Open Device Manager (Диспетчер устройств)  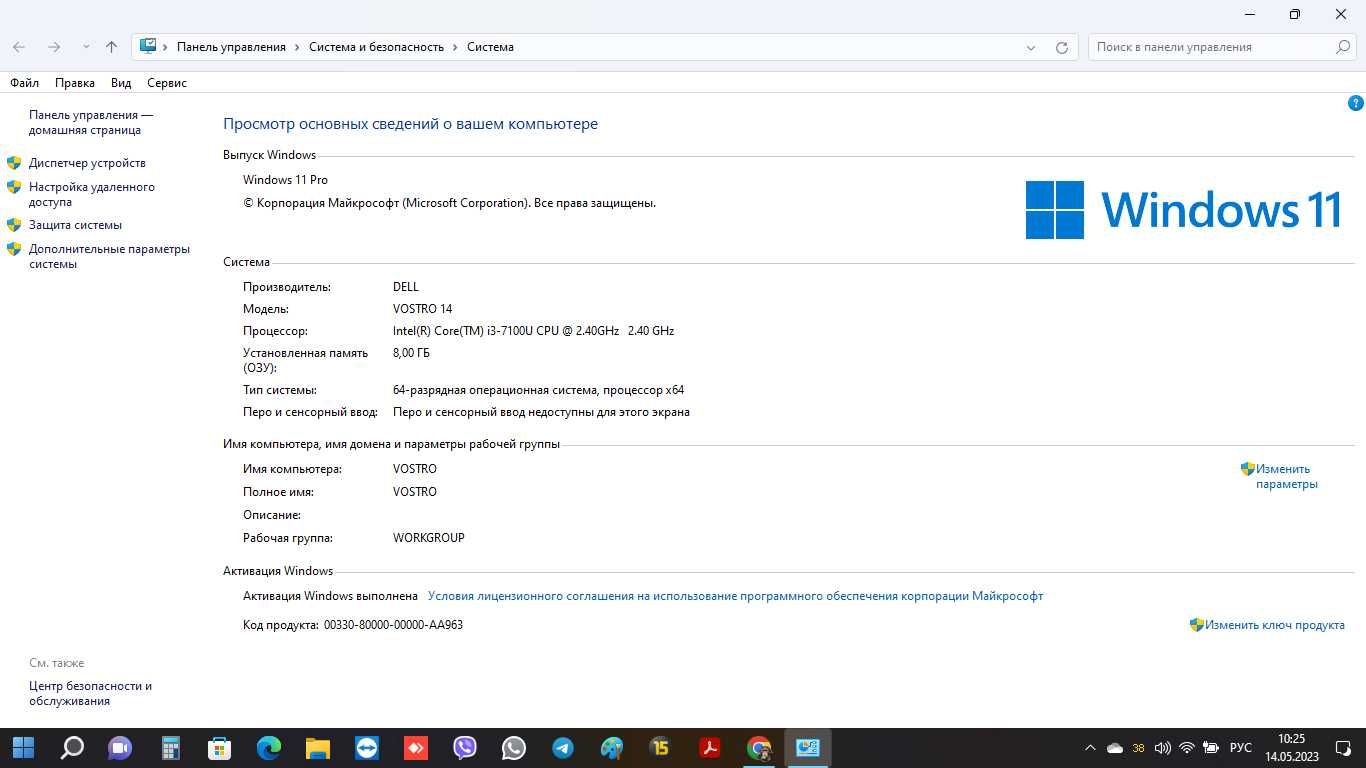pyautogui.click(x=87, y=163)
